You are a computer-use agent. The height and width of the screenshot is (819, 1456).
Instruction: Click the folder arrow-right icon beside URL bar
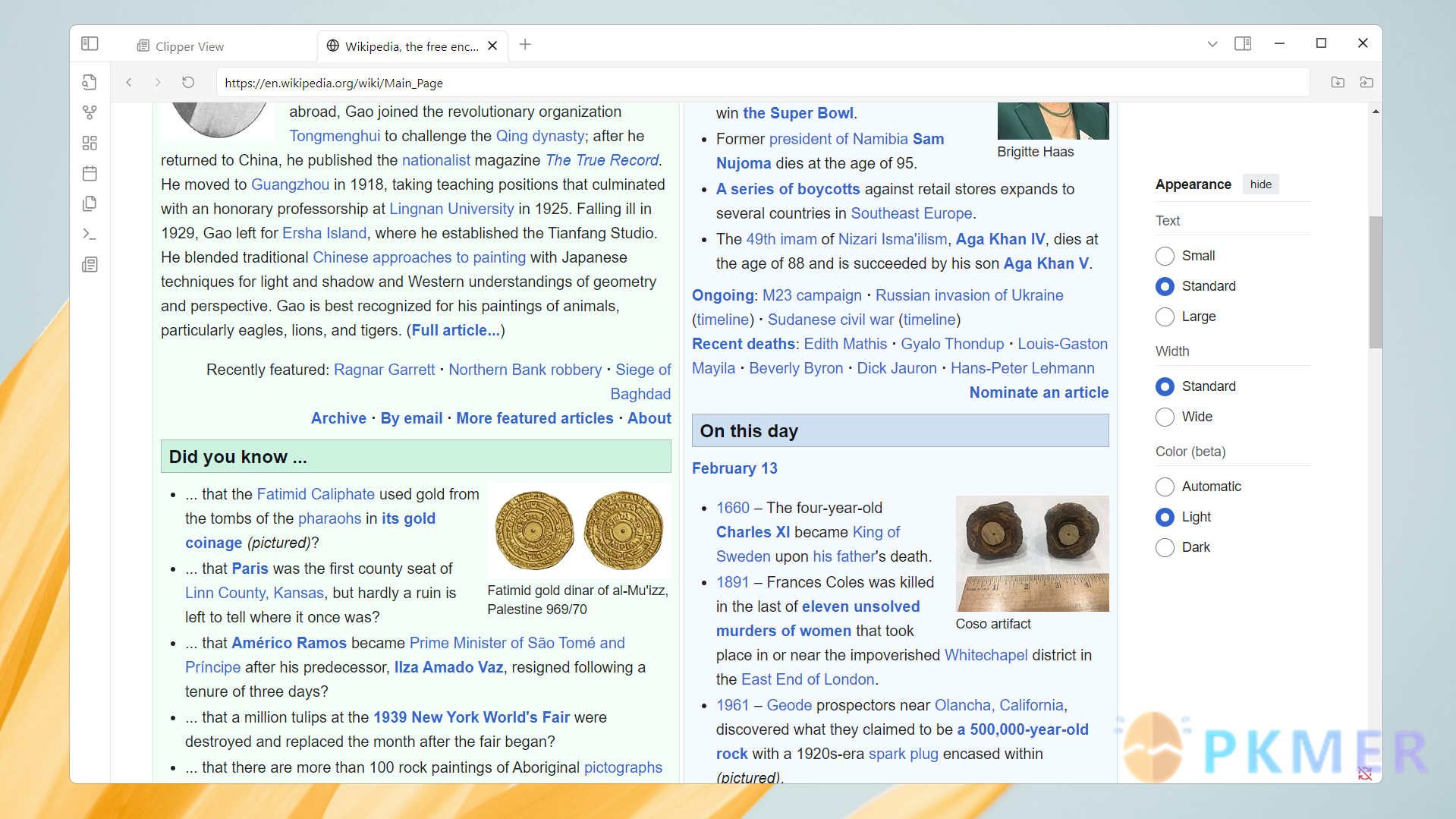pyautogui.click(x=1366, y=82)
